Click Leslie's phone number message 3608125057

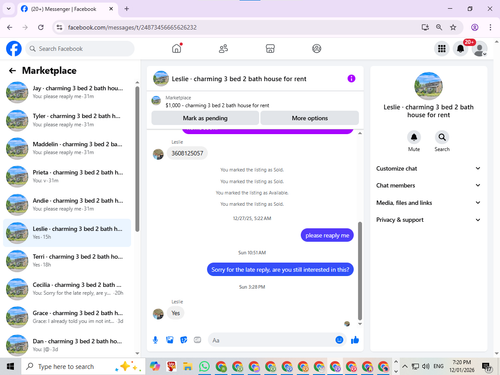[x=187, y=153]
